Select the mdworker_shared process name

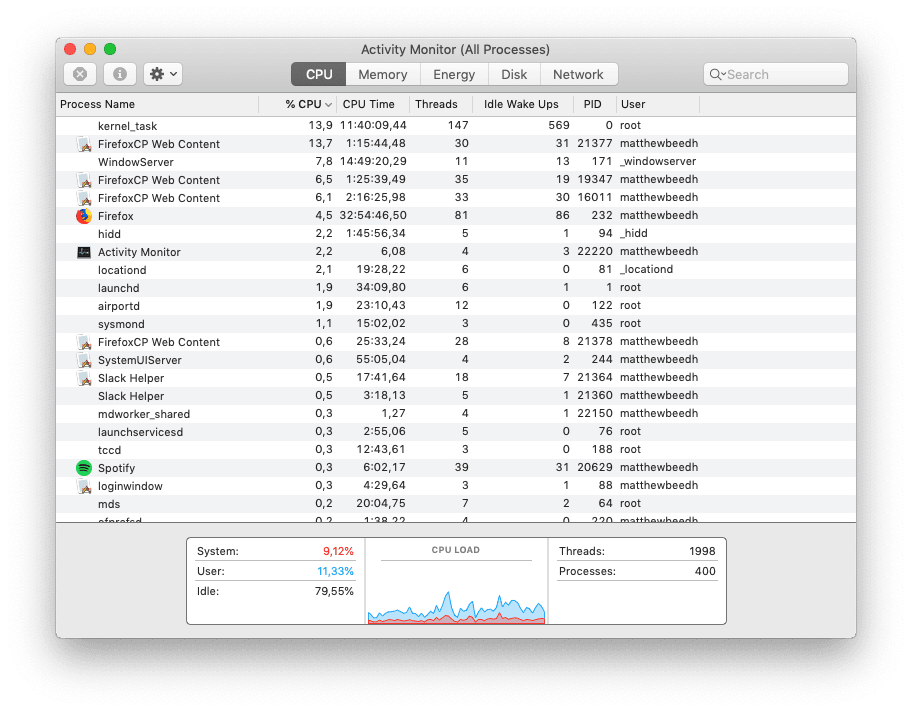click(144, 414)
